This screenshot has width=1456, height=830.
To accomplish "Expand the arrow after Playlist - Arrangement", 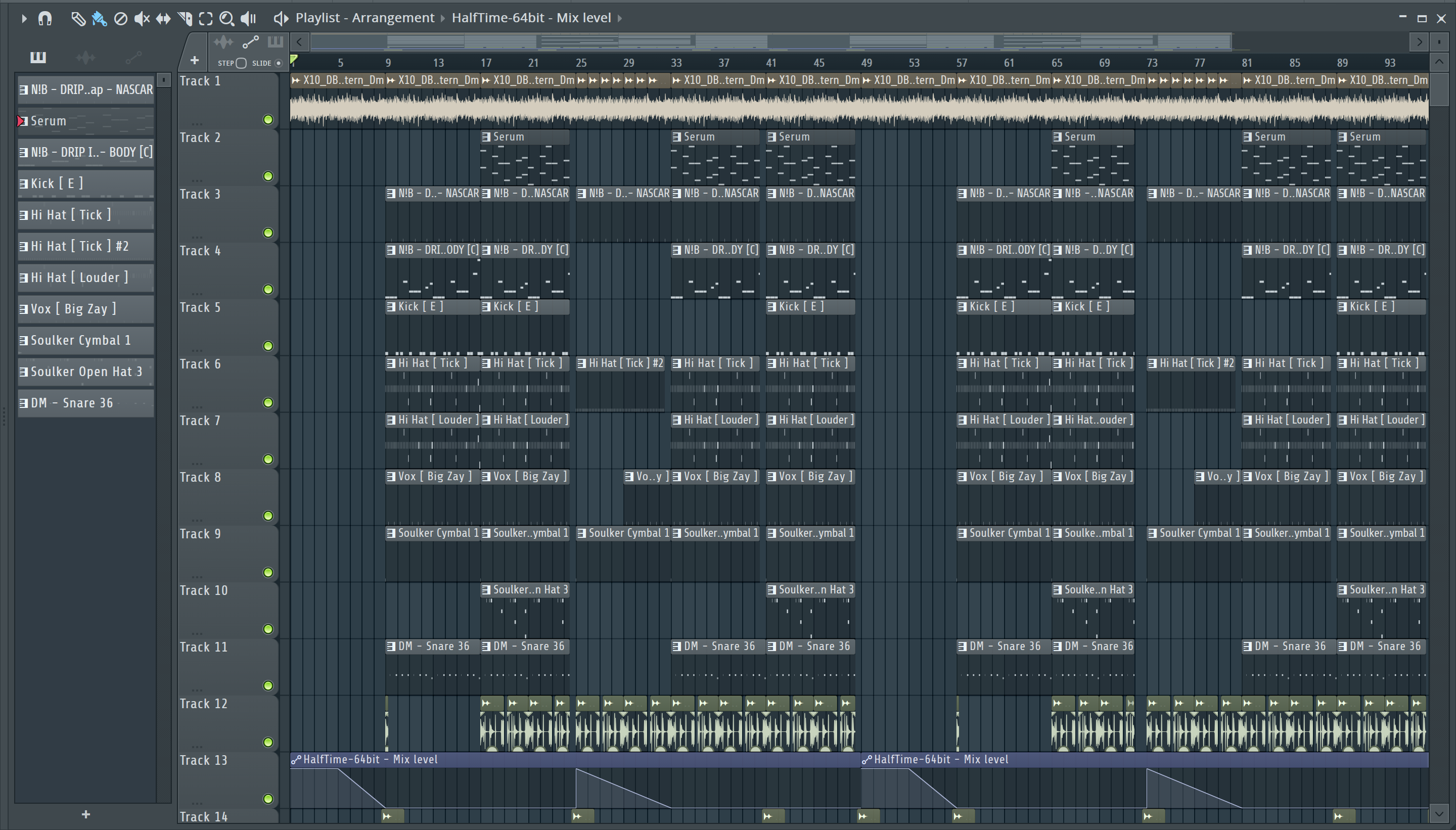I will (443, 18).
